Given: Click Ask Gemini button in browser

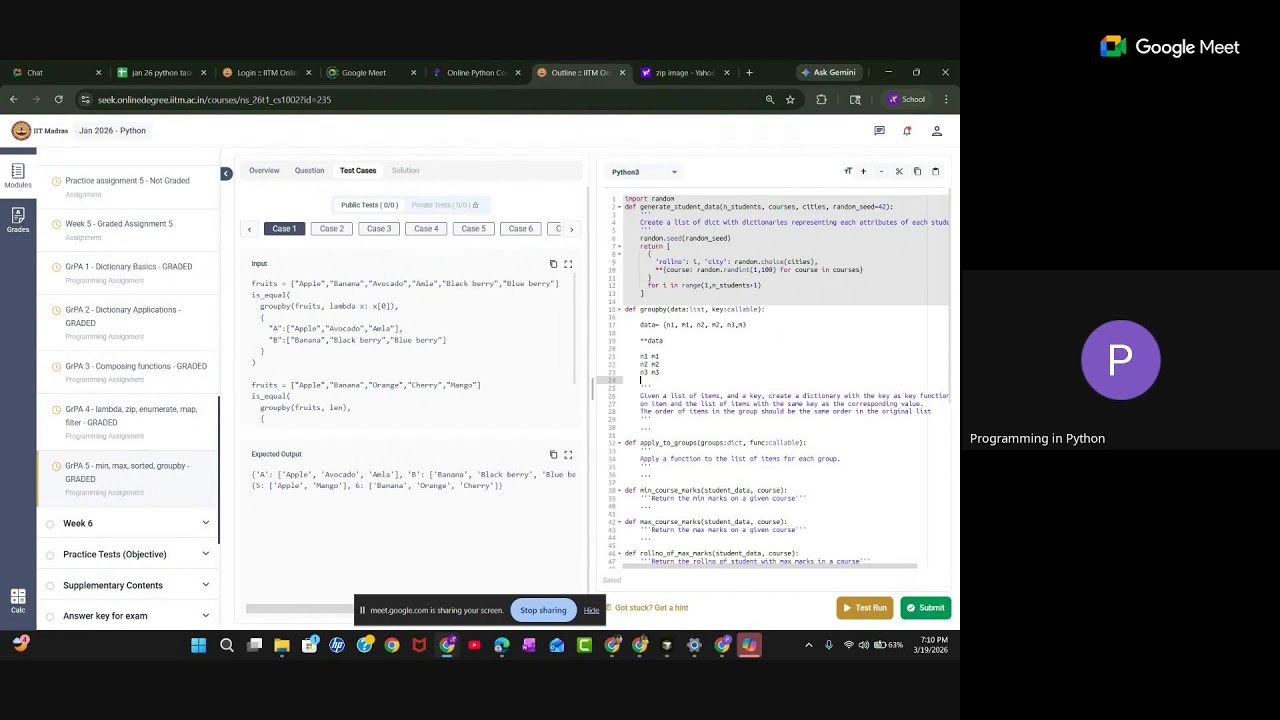Looking at the screenshot, I should pos(828,72).
